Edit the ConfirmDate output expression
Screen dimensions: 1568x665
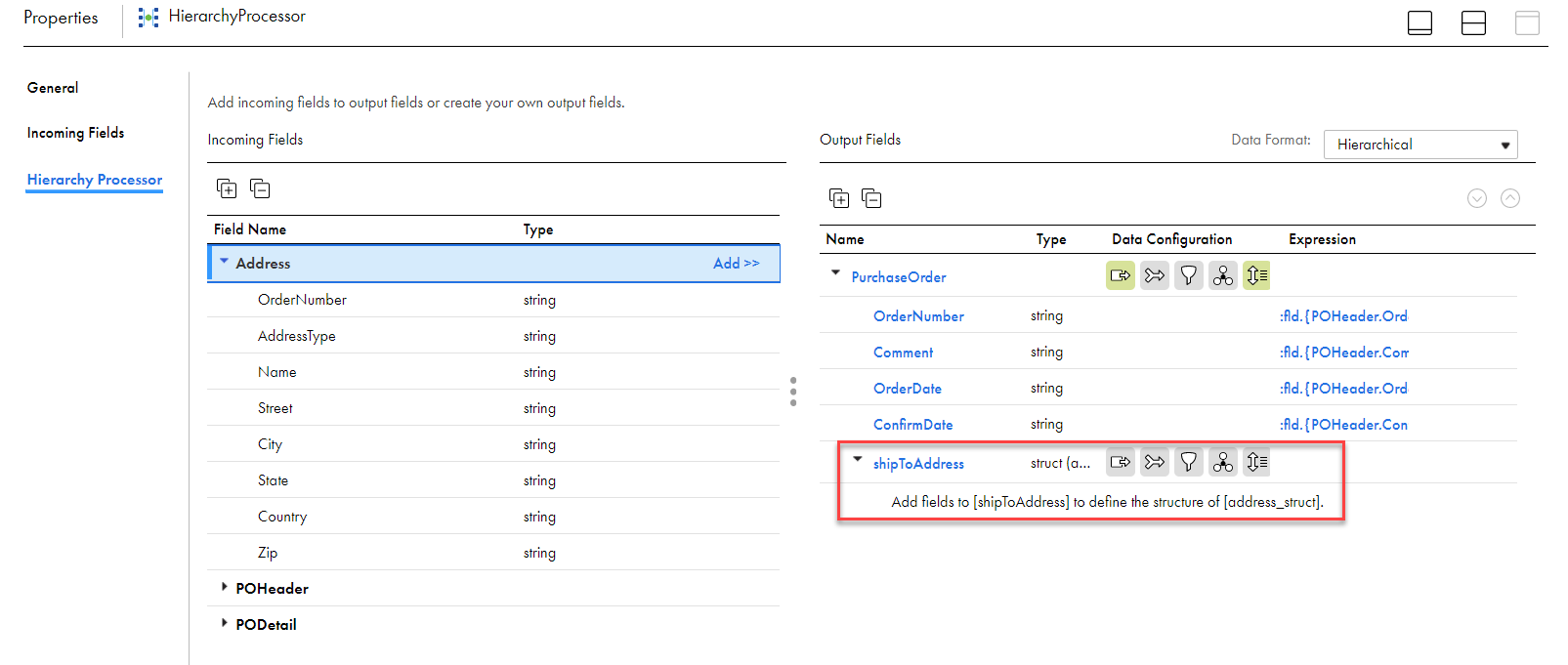click(1344, 425)
